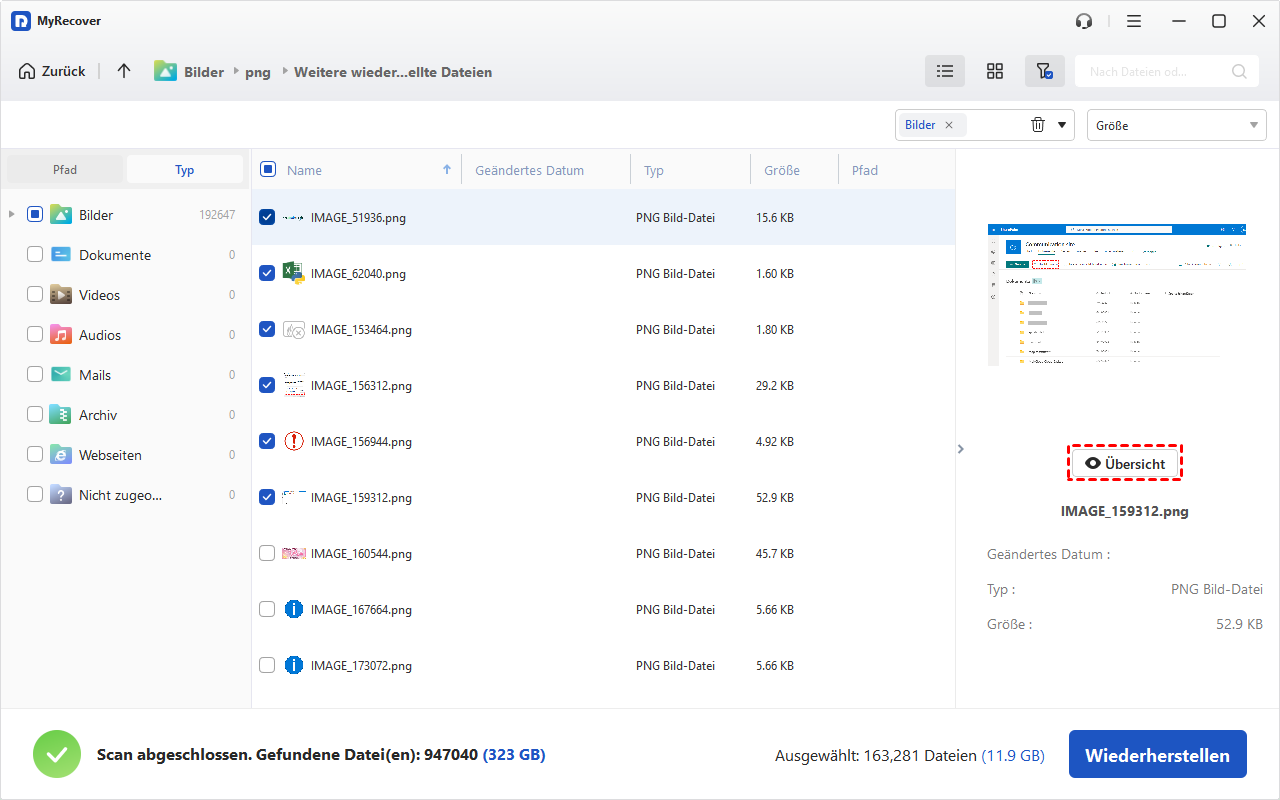Click the support headset icon

[x=1084, y=21]
